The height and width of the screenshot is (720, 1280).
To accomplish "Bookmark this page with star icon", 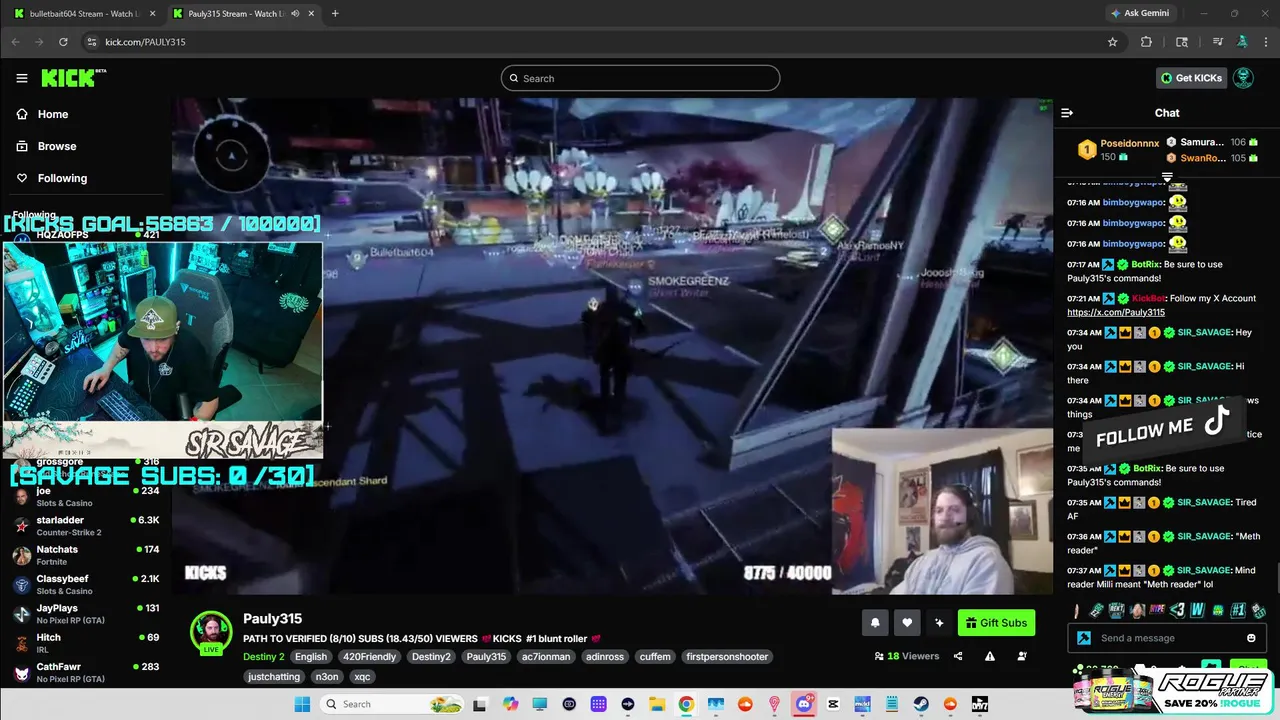I will click(x=1112, y=42).
